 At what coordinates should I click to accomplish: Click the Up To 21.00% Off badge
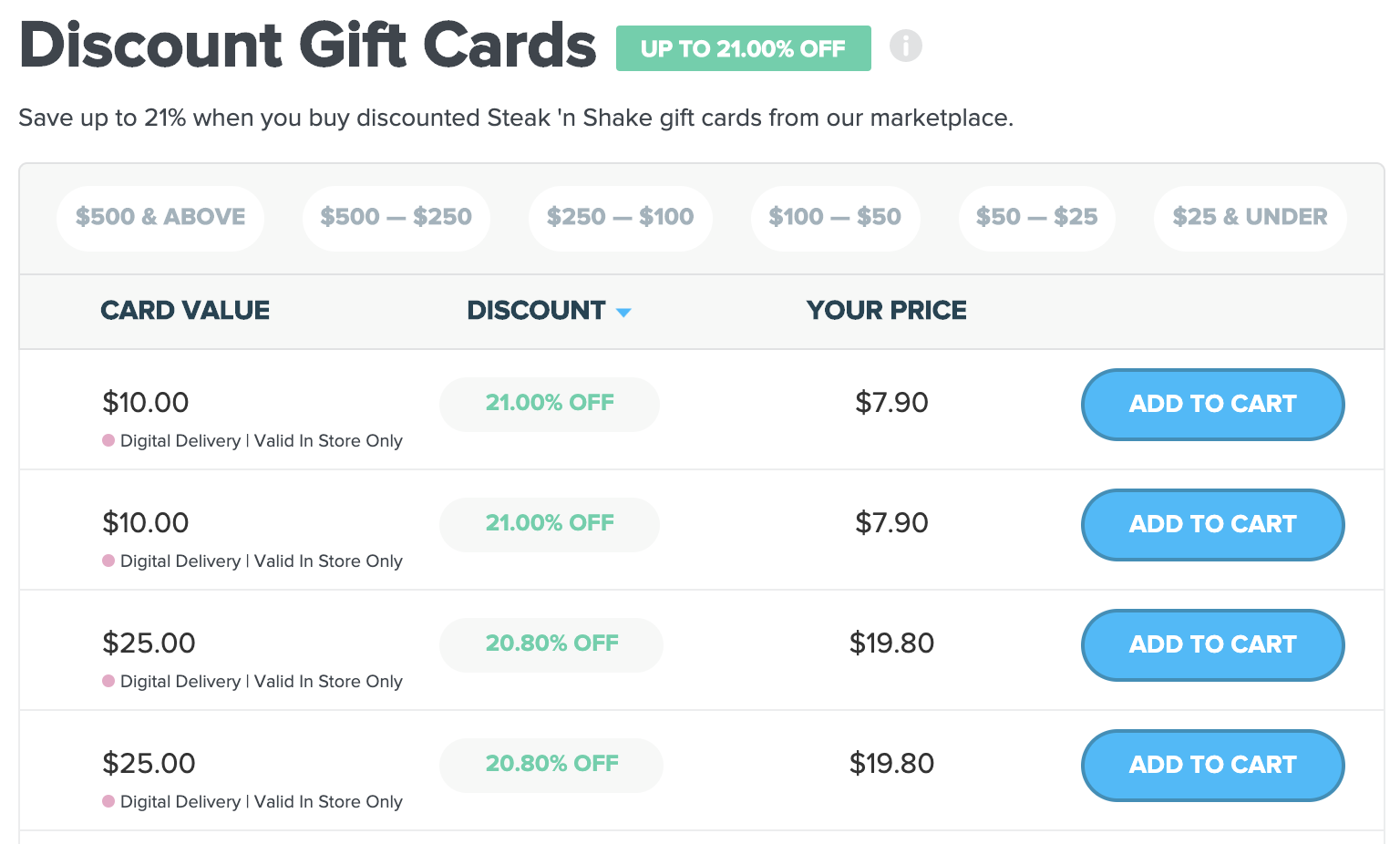click(x=743, y=48)
